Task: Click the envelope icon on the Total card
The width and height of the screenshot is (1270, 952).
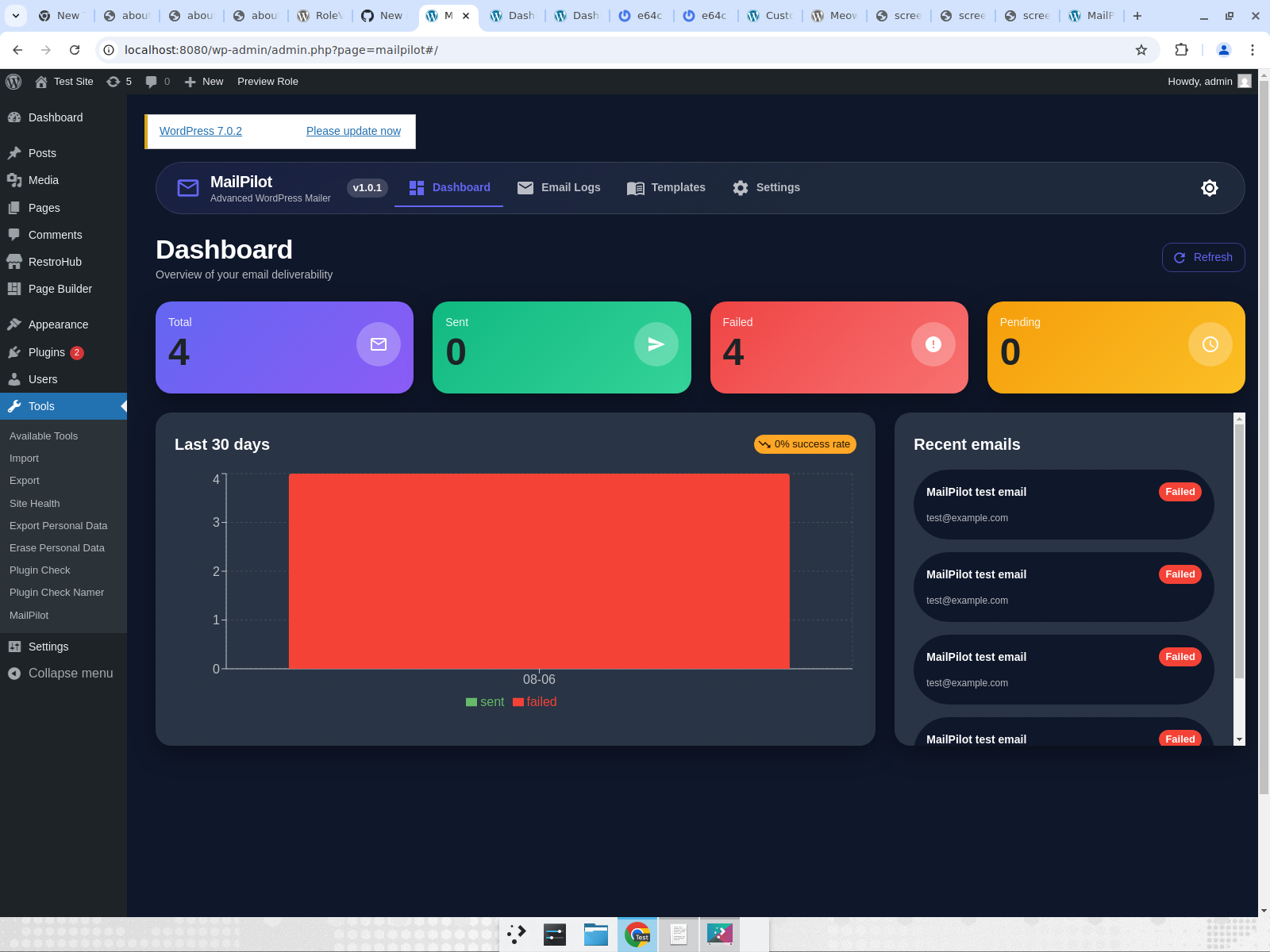Action: tap(379, 344)
